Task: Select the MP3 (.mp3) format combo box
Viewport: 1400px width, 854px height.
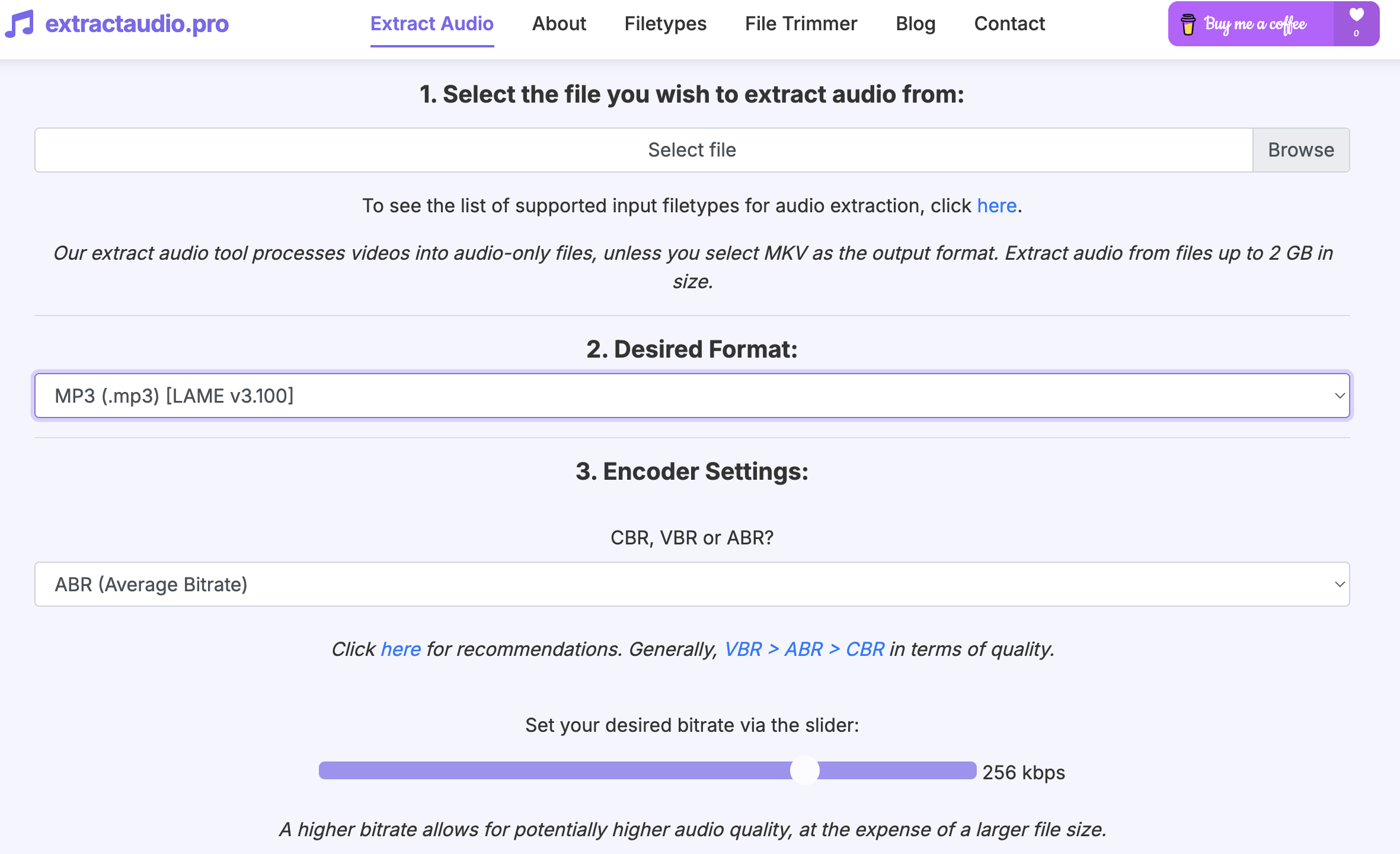Action: pyautogui.click(x=692, y=396)
